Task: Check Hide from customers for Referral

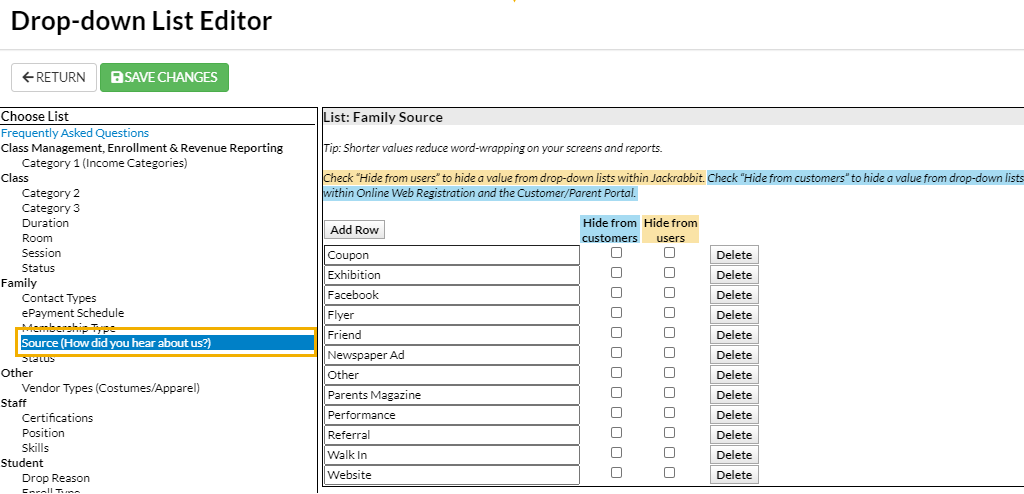Action: [616, 433]
